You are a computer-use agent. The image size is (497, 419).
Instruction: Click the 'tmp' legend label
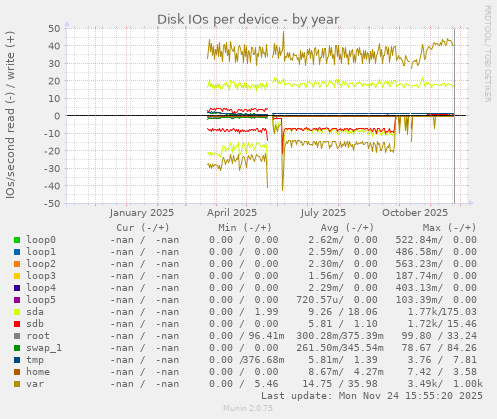pos(35,360)
